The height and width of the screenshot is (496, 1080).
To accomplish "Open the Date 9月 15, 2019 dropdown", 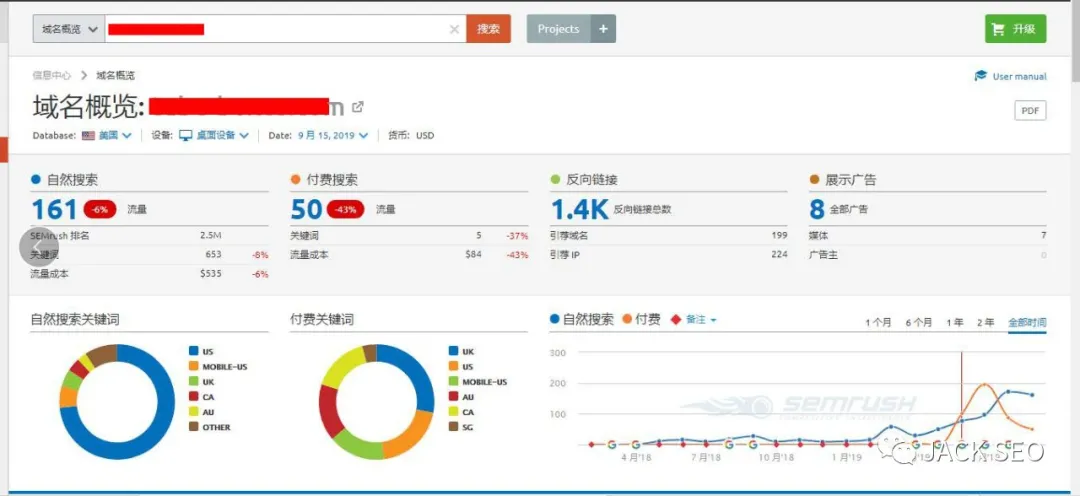I will [333, 135].
